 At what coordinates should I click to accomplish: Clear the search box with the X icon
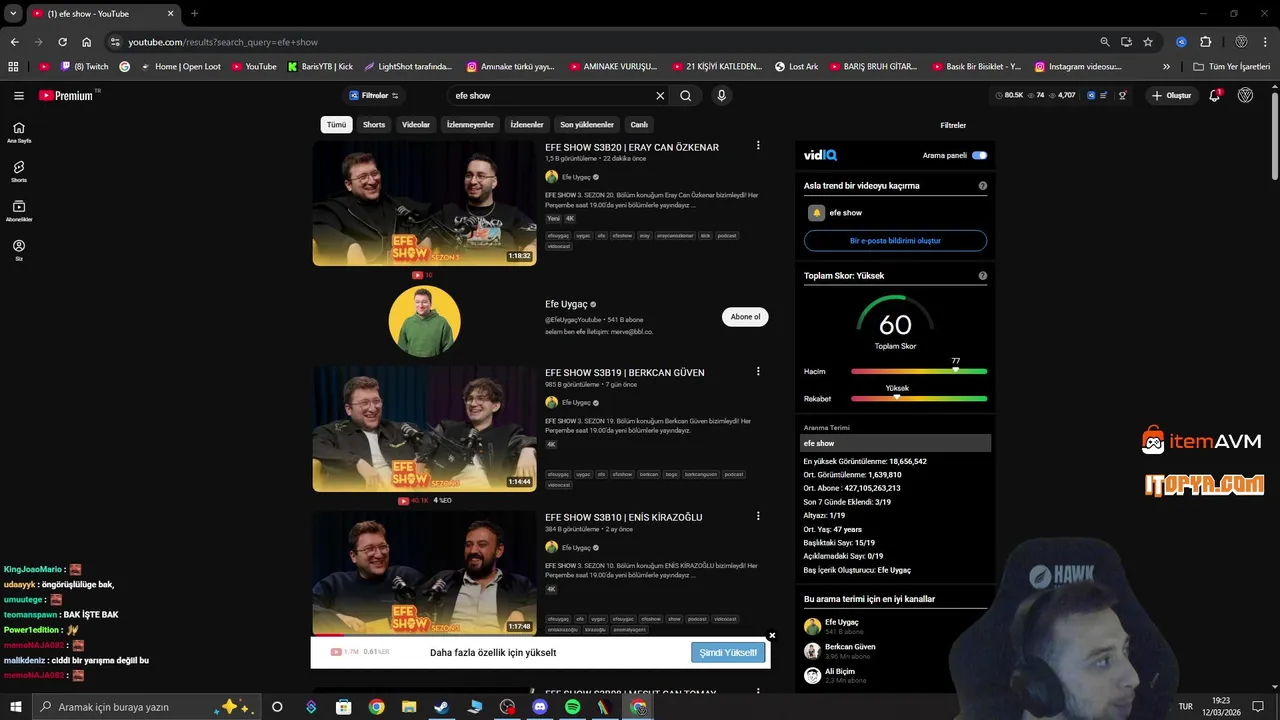[x=660, y=96]
